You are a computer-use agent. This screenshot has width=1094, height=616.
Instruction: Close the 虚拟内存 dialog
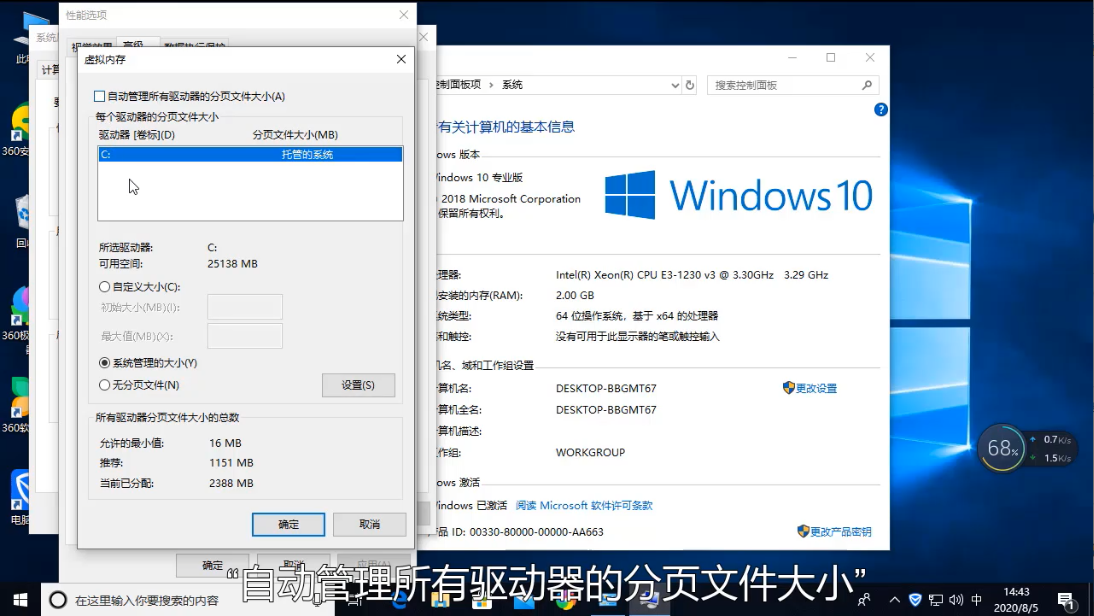(401, 59)
